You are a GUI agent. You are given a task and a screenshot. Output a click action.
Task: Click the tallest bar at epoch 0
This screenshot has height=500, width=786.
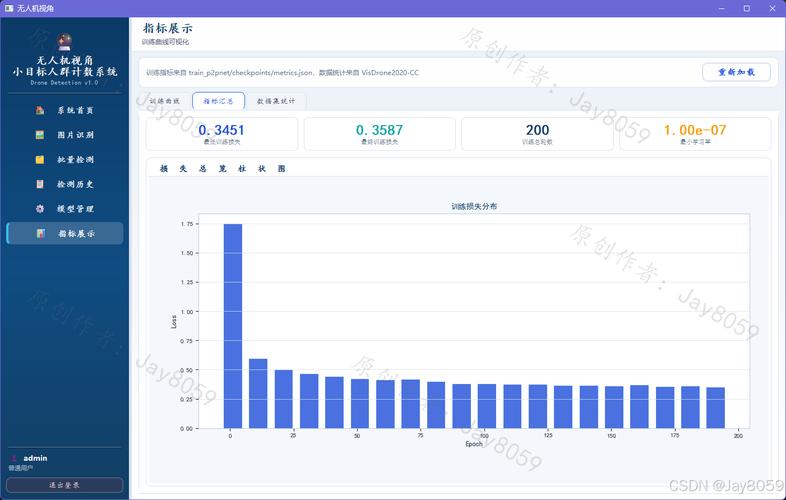[x=233, y=326]
